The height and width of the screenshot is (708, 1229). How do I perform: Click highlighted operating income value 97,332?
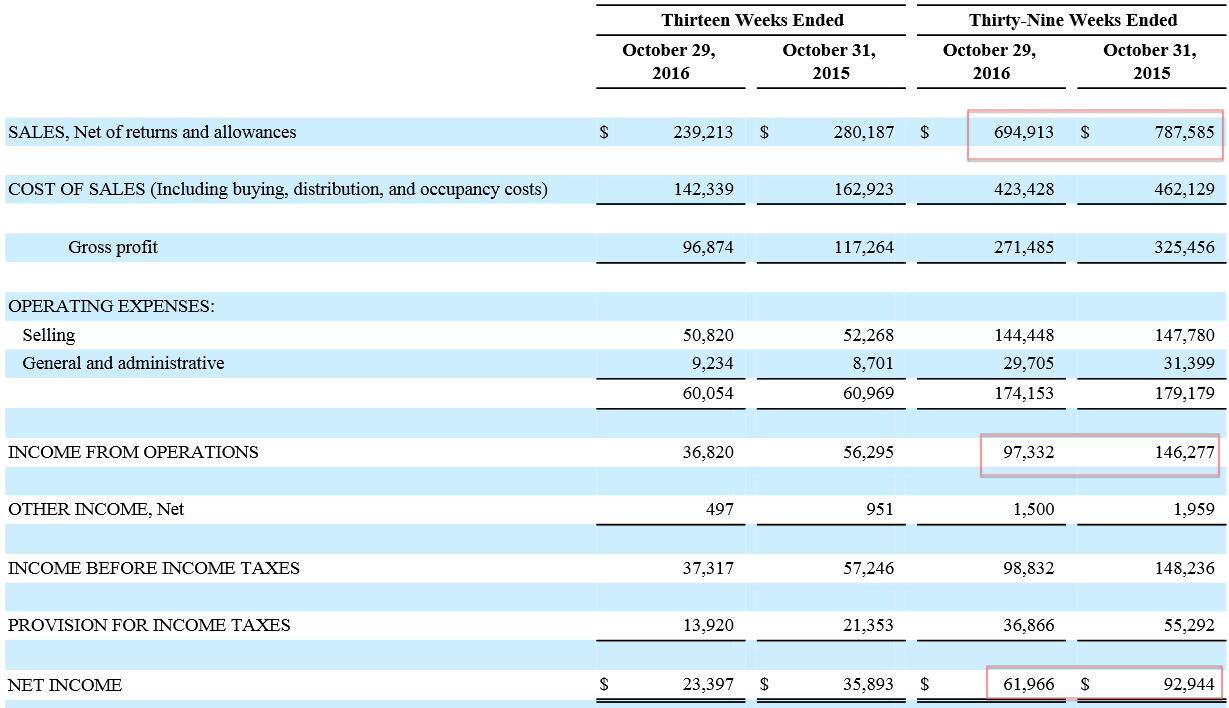pos(1028,452)
